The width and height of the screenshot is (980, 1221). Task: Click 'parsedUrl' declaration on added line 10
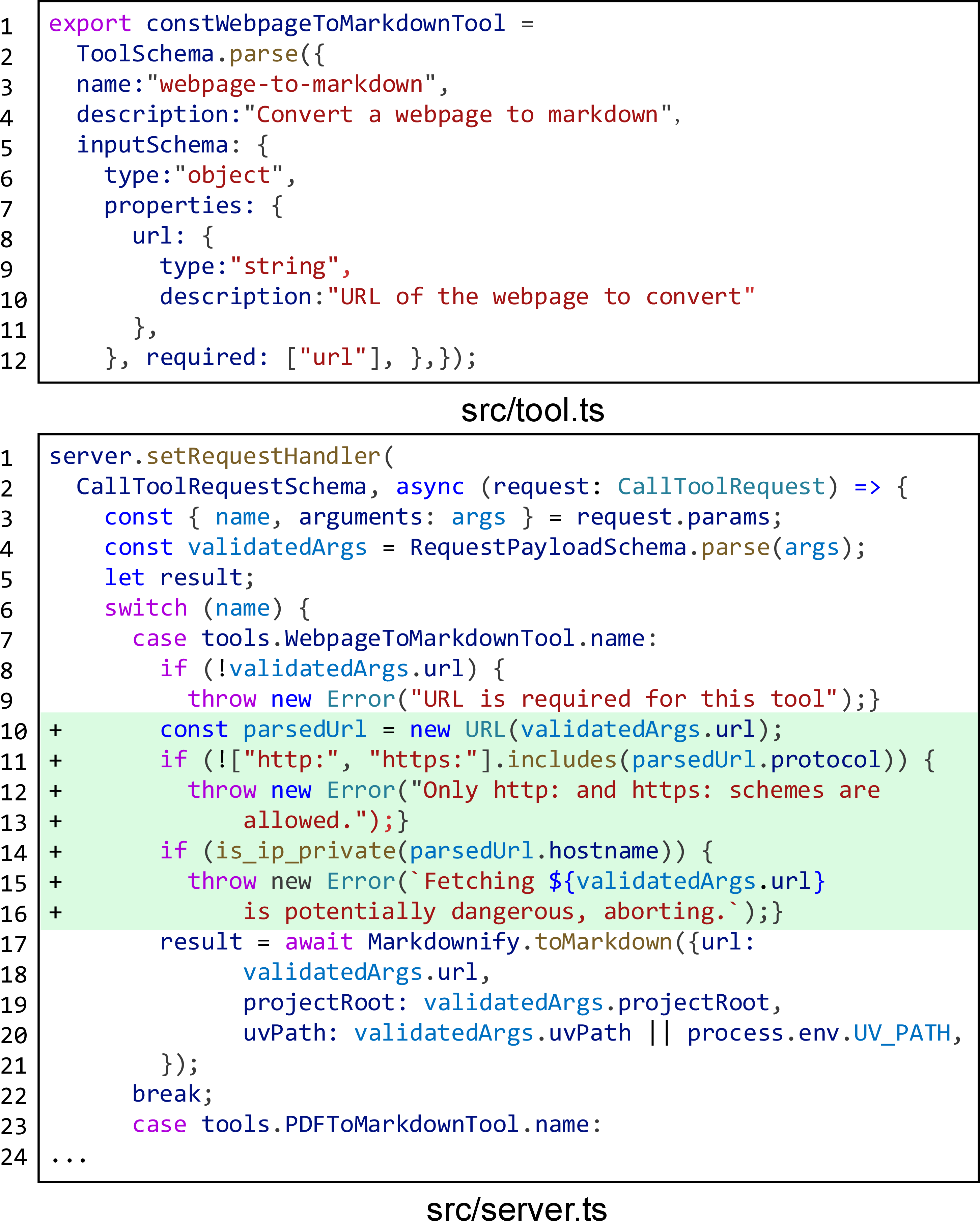coord(305,730)
